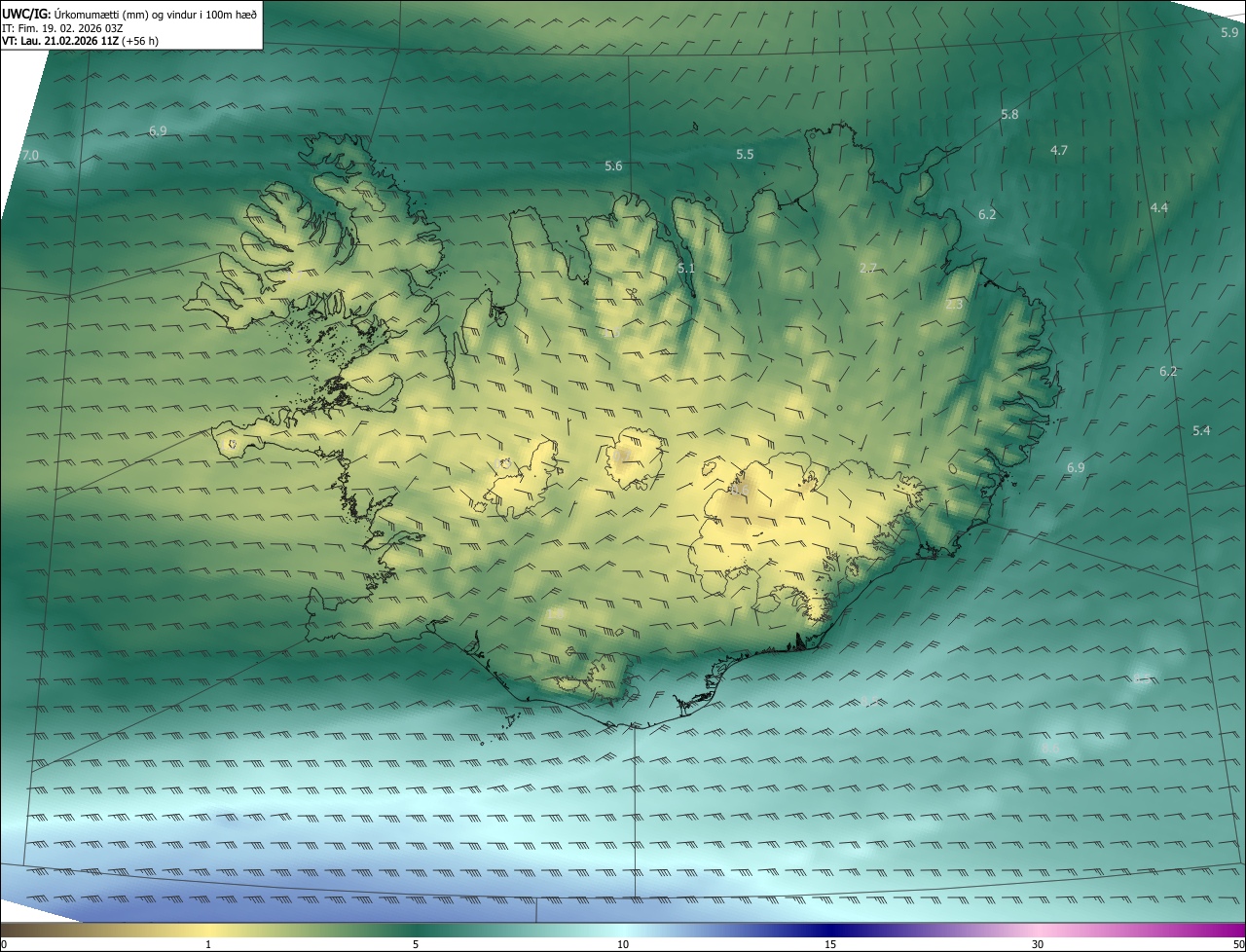Click the UWC/IG map title line
This screenshot has height=952, width=1246.
[129, 15]
